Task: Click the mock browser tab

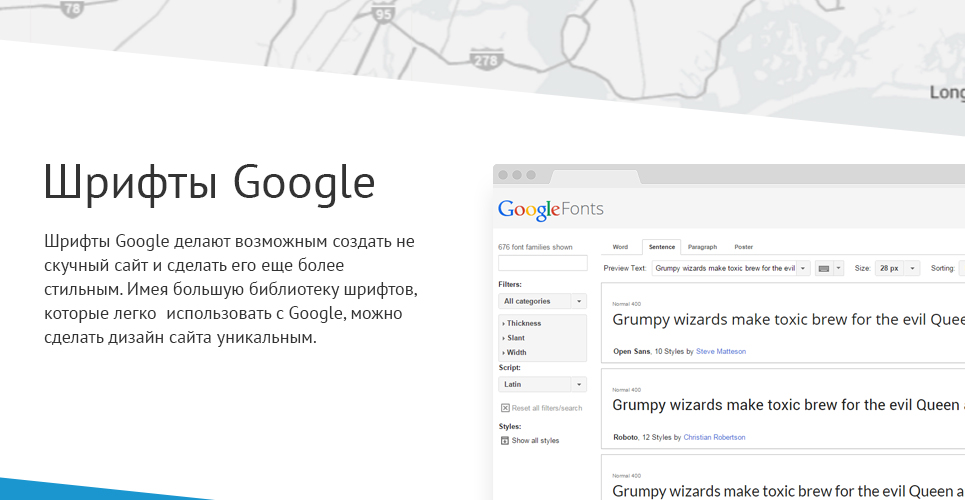Action: [595, 177]
